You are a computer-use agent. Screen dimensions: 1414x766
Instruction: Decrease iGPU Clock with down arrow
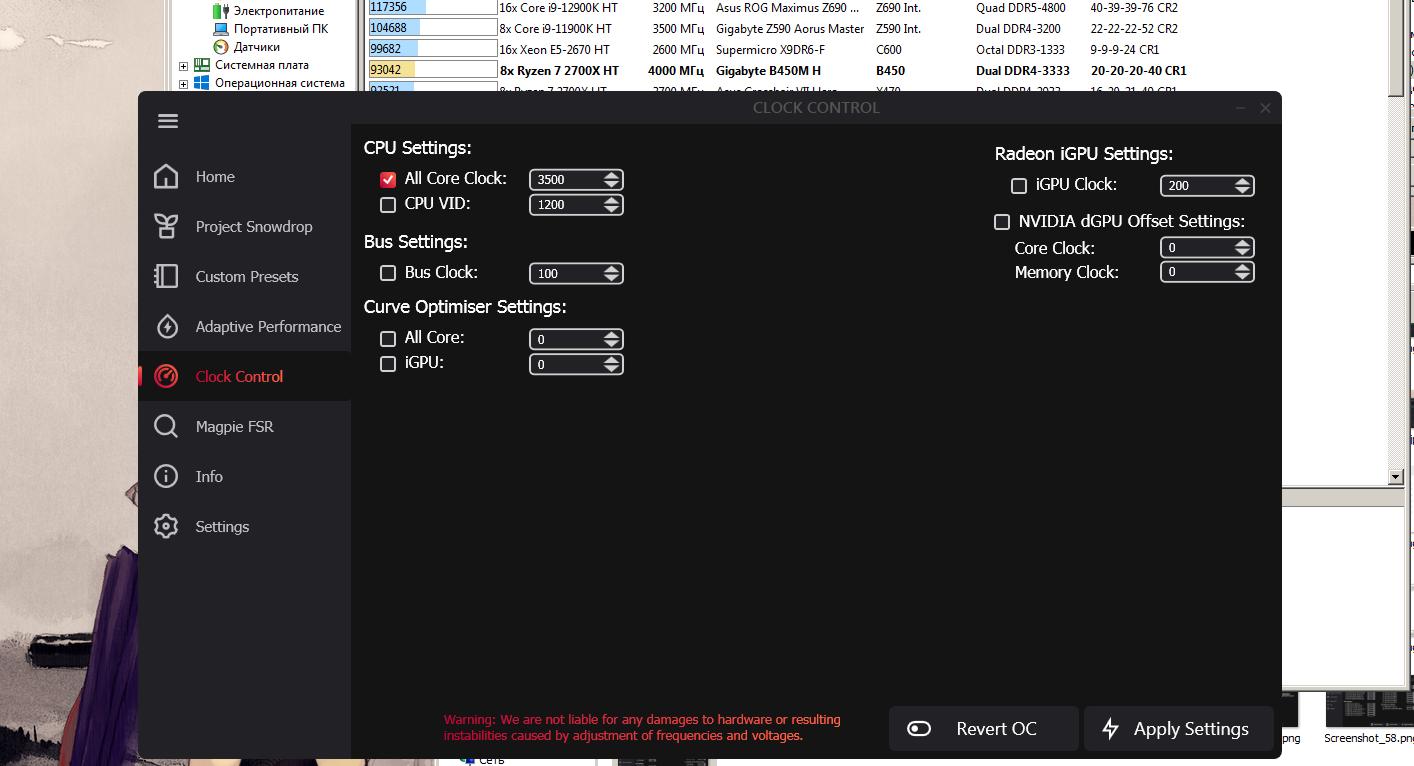point(1242,191)
